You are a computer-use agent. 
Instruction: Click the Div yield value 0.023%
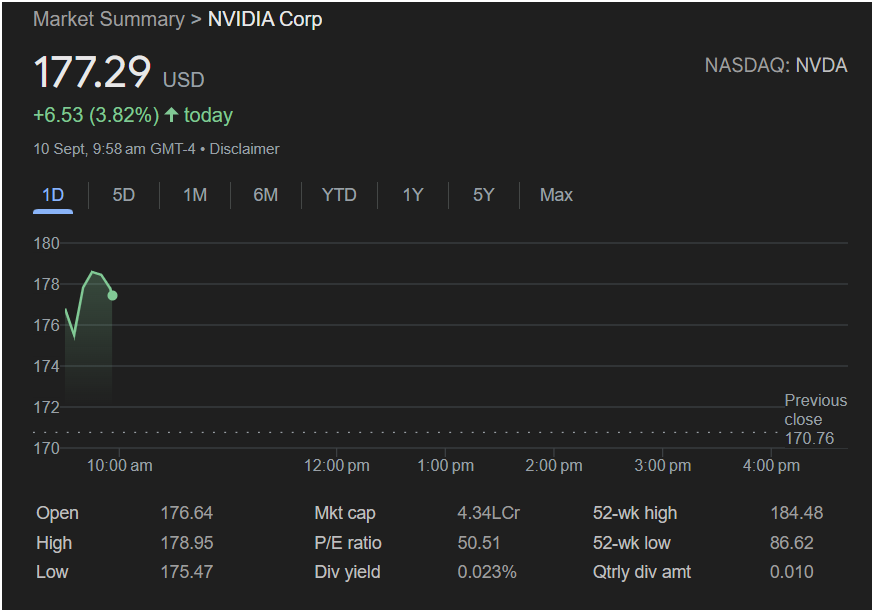[x=487, y=572]
